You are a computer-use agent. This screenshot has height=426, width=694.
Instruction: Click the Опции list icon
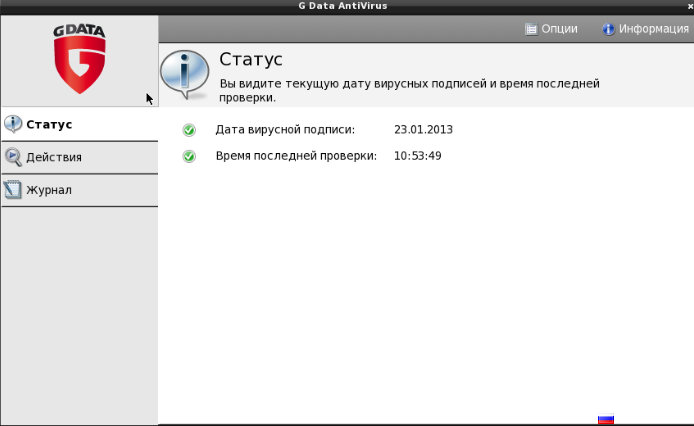coord(531,29)
